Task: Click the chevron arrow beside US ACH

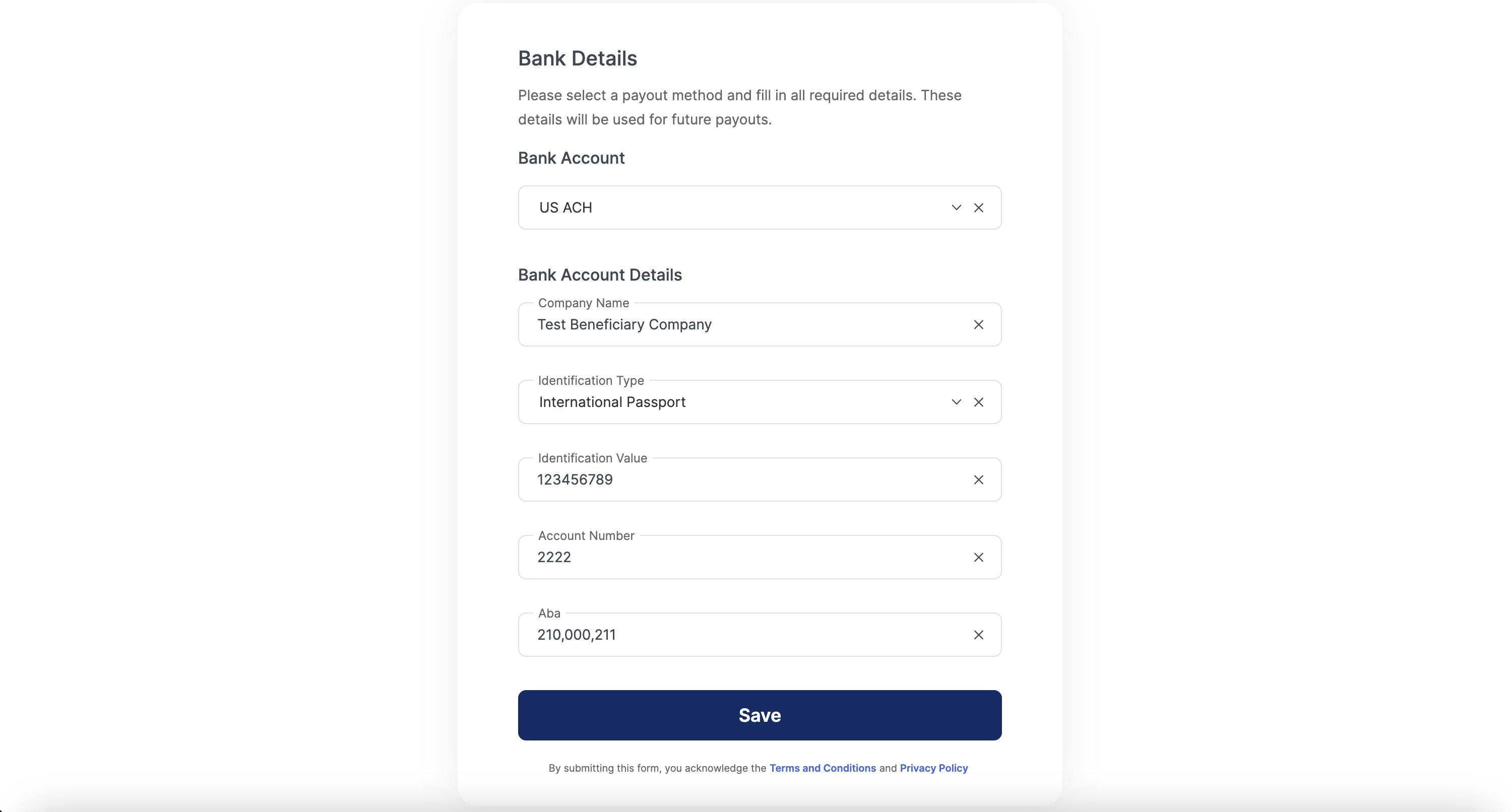Action: pyautogui.click(x=956, y=208)
